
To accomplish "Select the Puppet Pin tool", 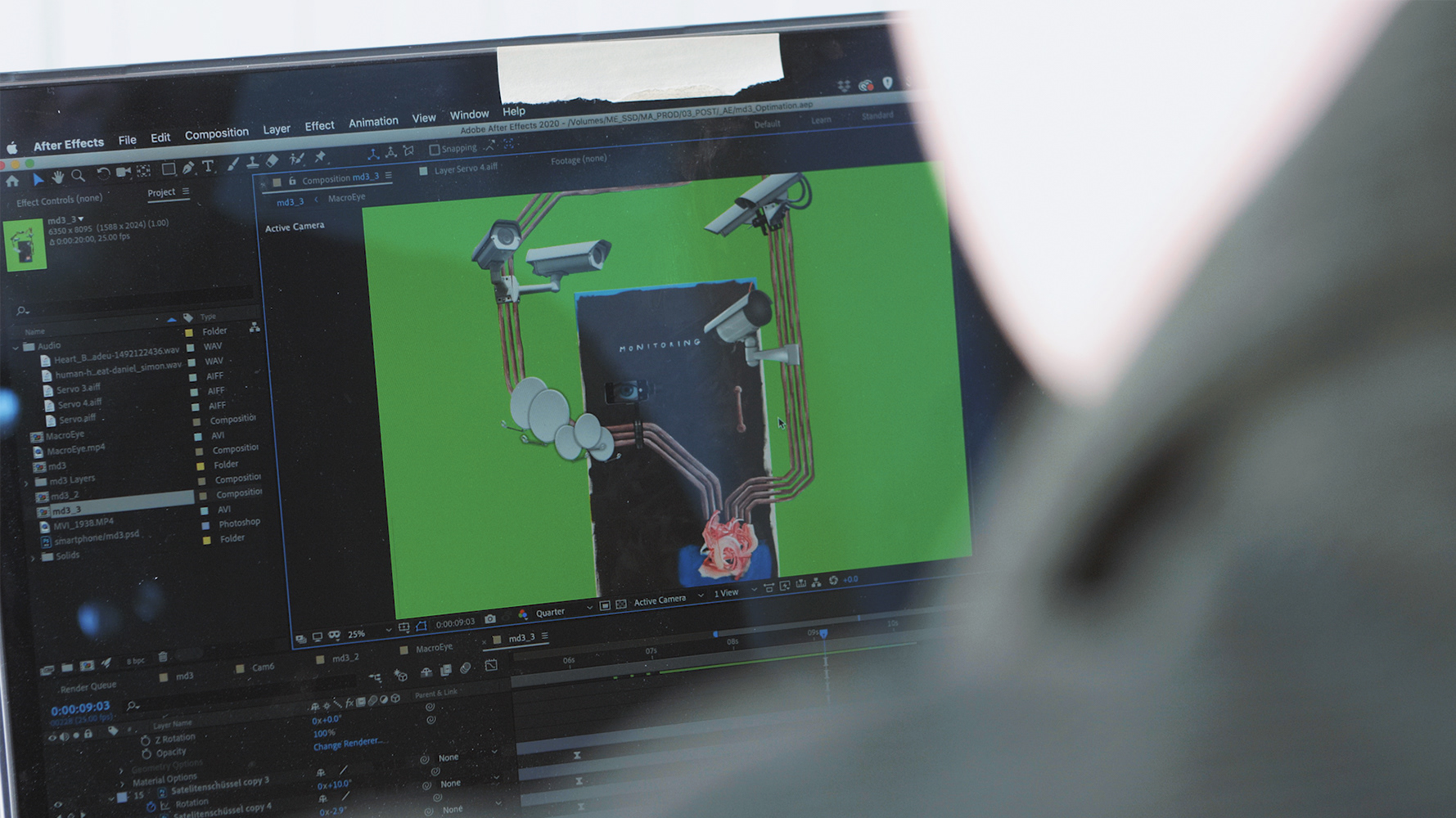I will coord(320,157).
